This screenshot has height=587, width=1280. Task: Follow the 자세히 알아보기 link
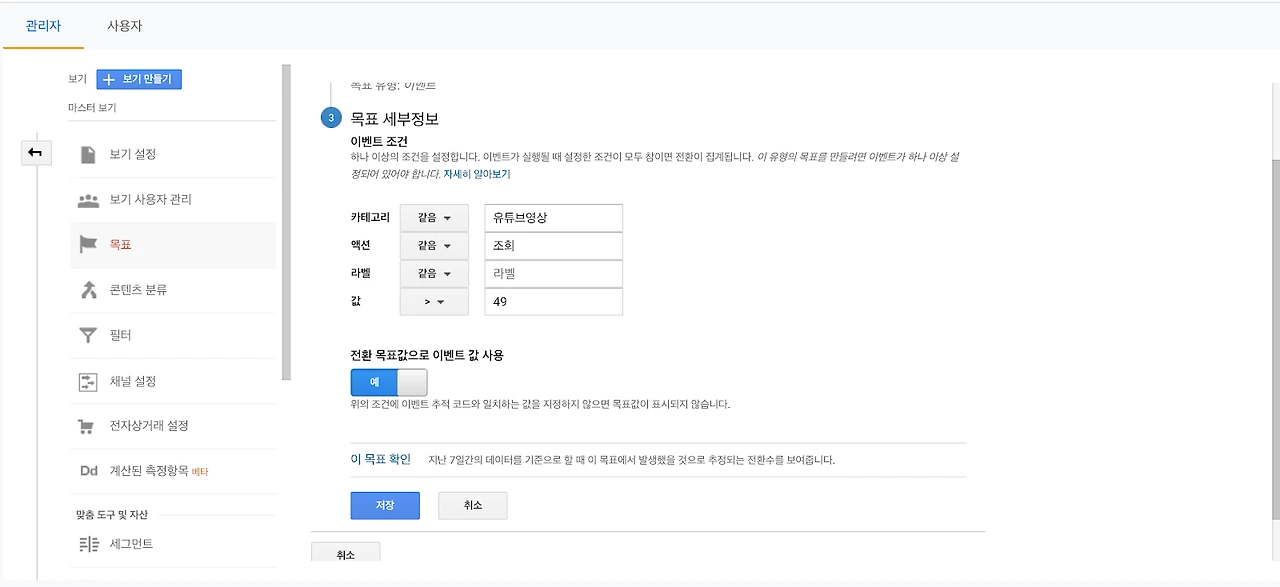click(x=477, y=174)
